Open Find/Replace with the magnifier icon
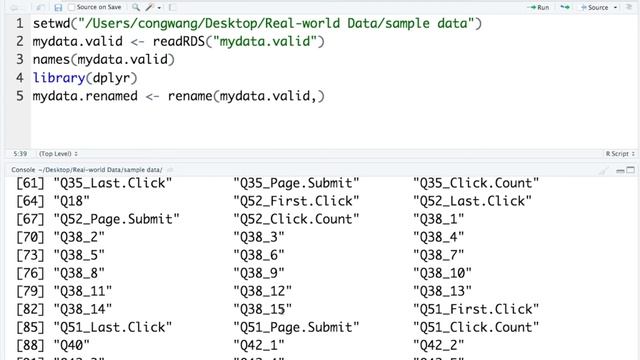Viewport: 640px width, 360px height. [136, 7]
